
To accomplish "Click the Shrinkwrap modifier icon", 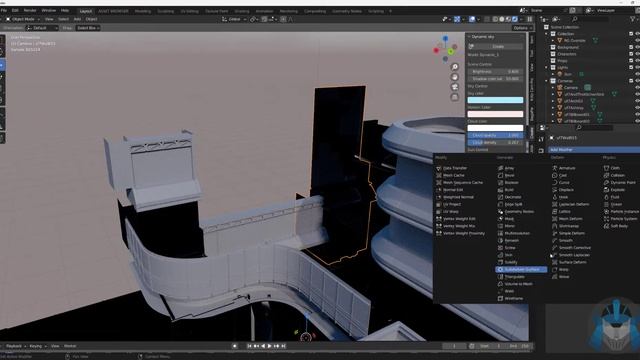I will click(x=555, y=226).
